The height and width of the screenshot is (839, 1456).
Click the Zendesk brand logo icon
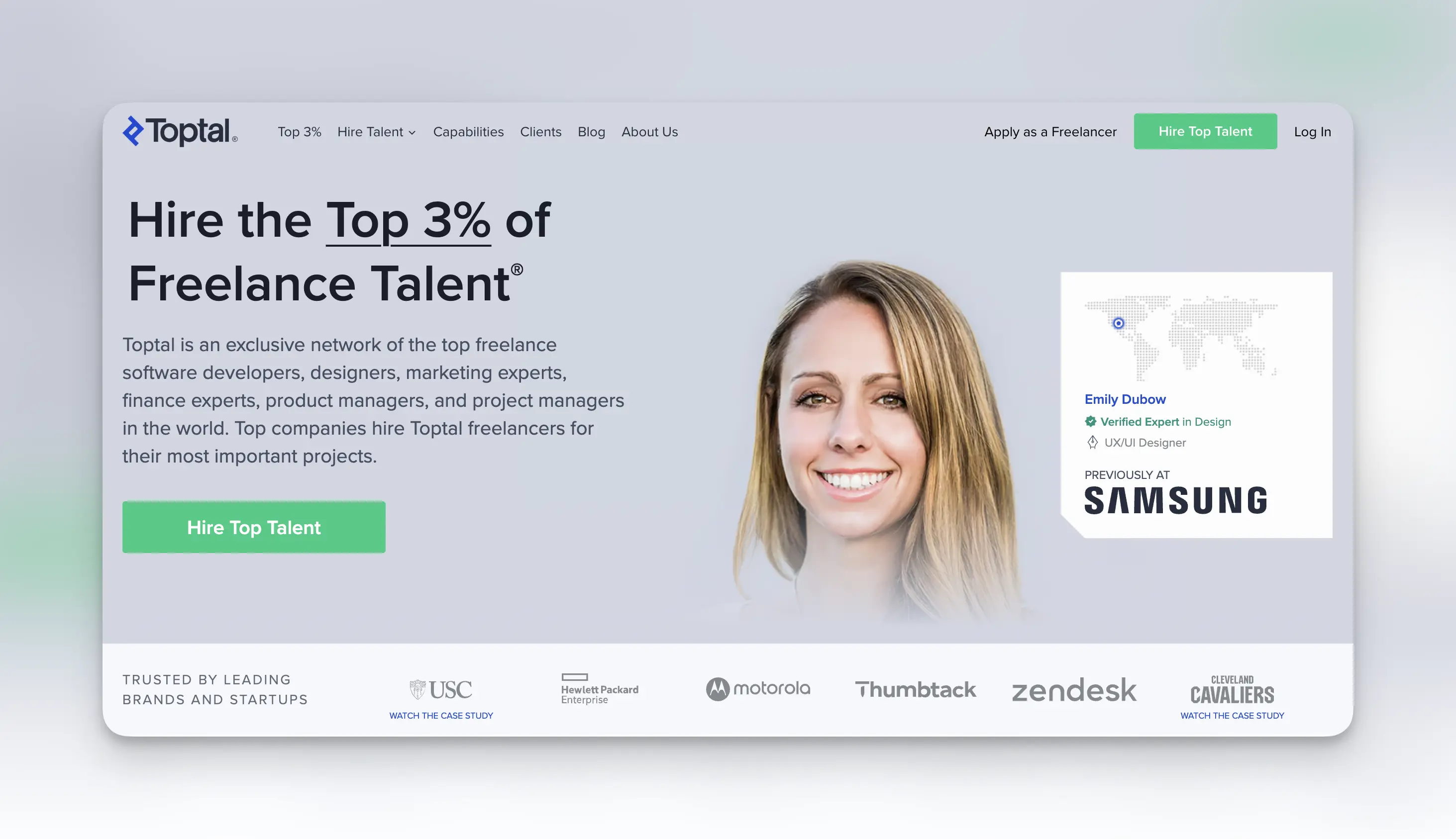(x=1074, y=689)
